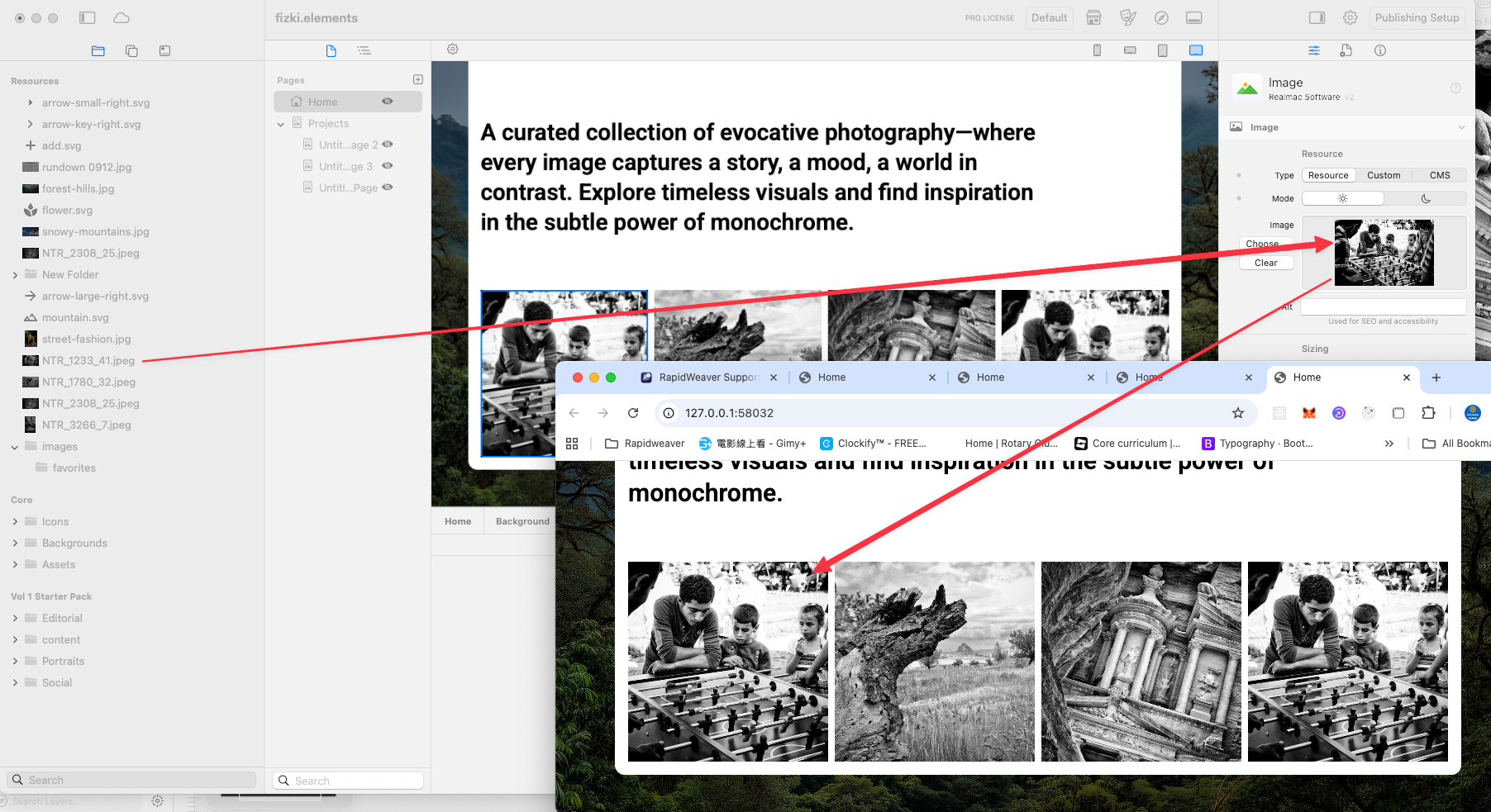
Task: Switch to RapidWeaver Support Chrome tab
Action: click(707, 378)
